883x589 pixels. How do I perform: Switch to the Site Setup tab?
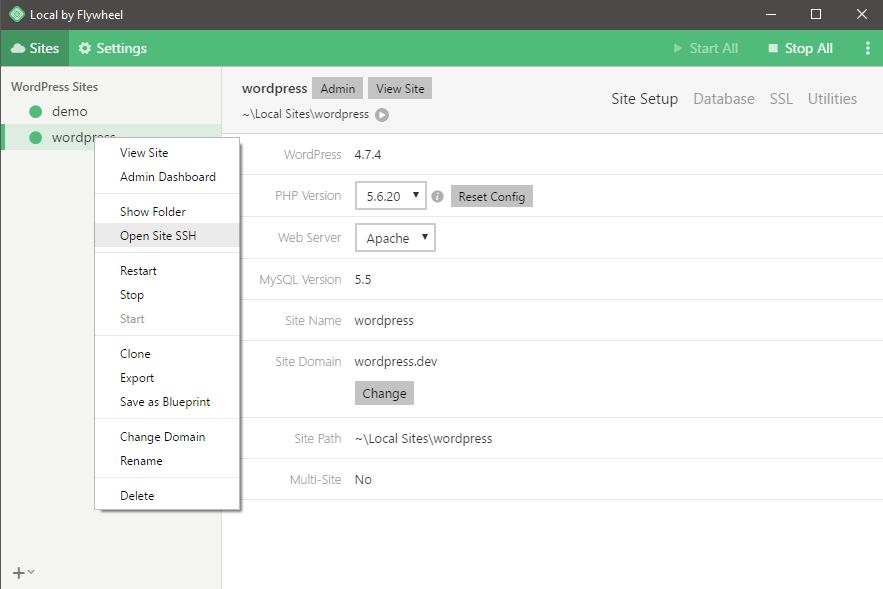pos(644,99)
